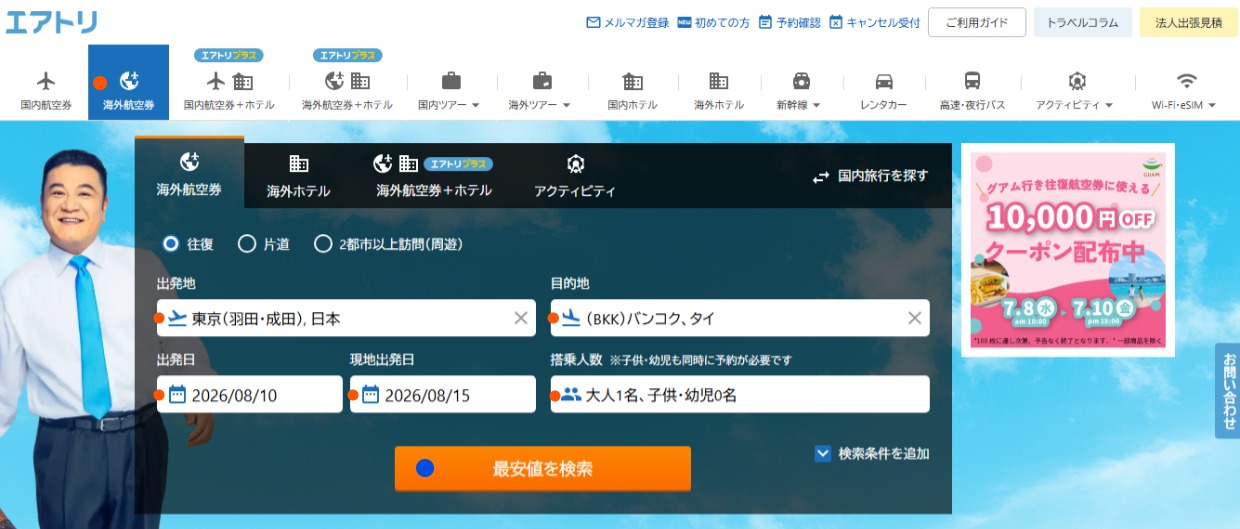
Task: Switch to 海外航空券 search tab
Action: coord(189,172)
